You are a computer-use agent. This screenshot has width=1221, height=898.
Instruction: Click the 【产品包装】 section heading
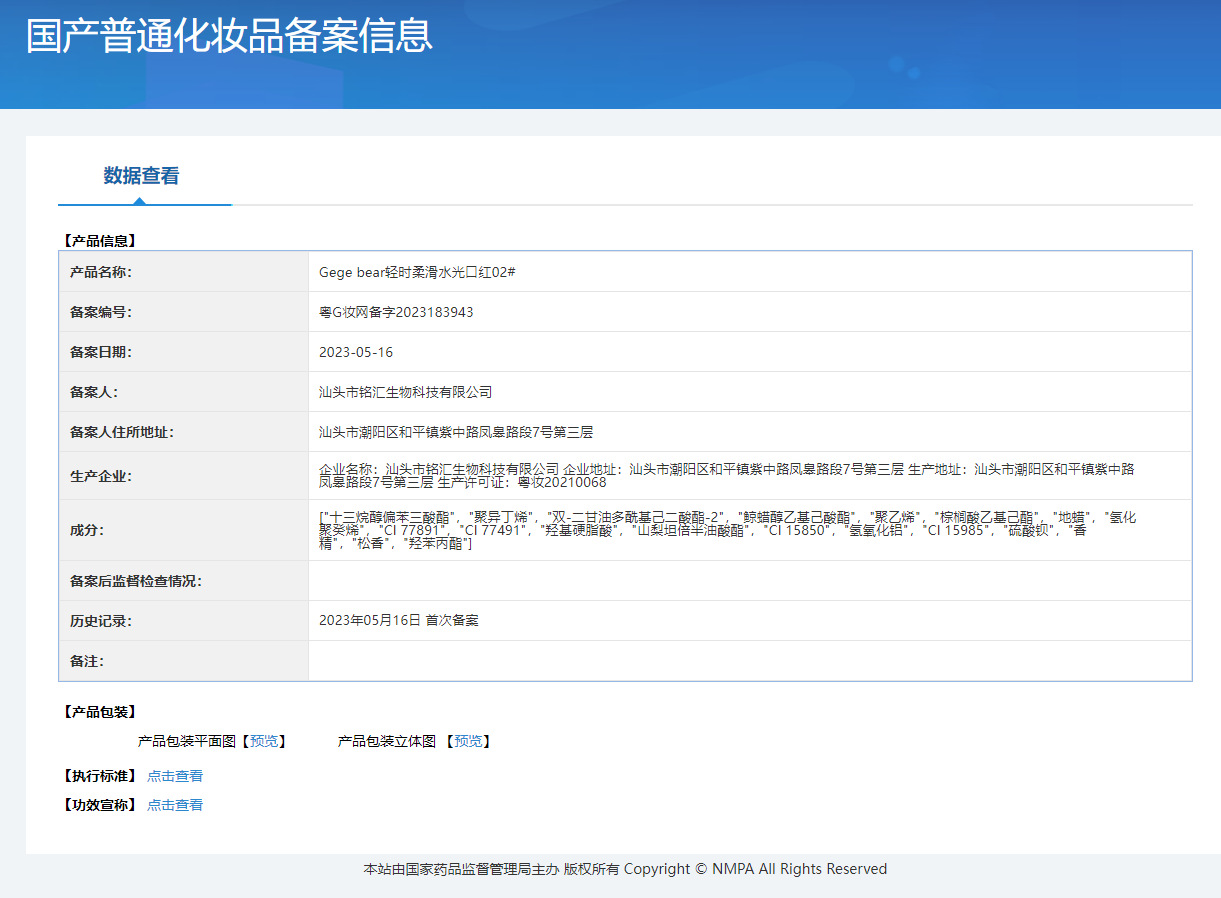[98, 712]
